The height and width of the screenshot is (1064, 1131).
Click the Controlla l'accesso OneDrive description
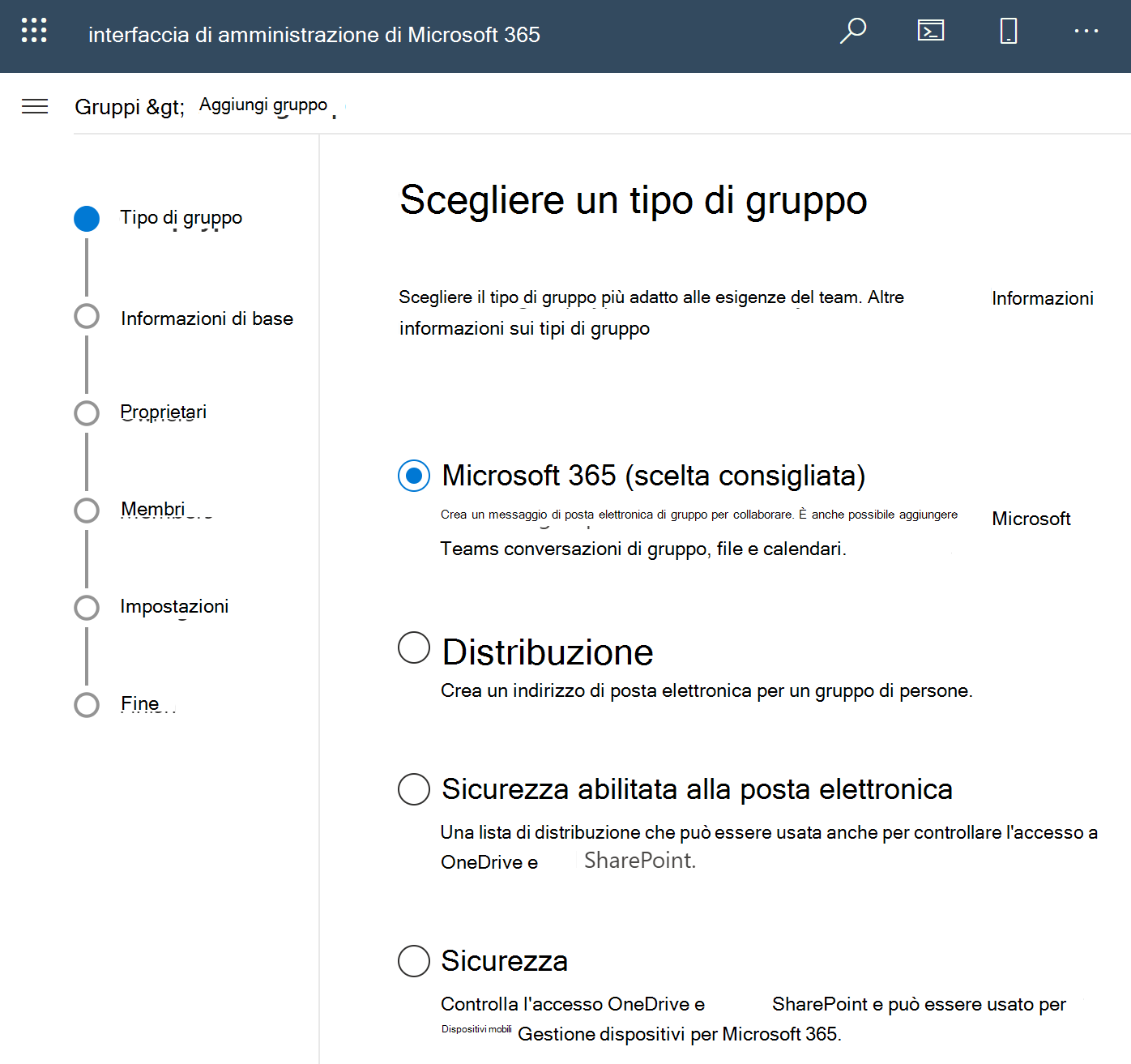tap(573, 1004)
